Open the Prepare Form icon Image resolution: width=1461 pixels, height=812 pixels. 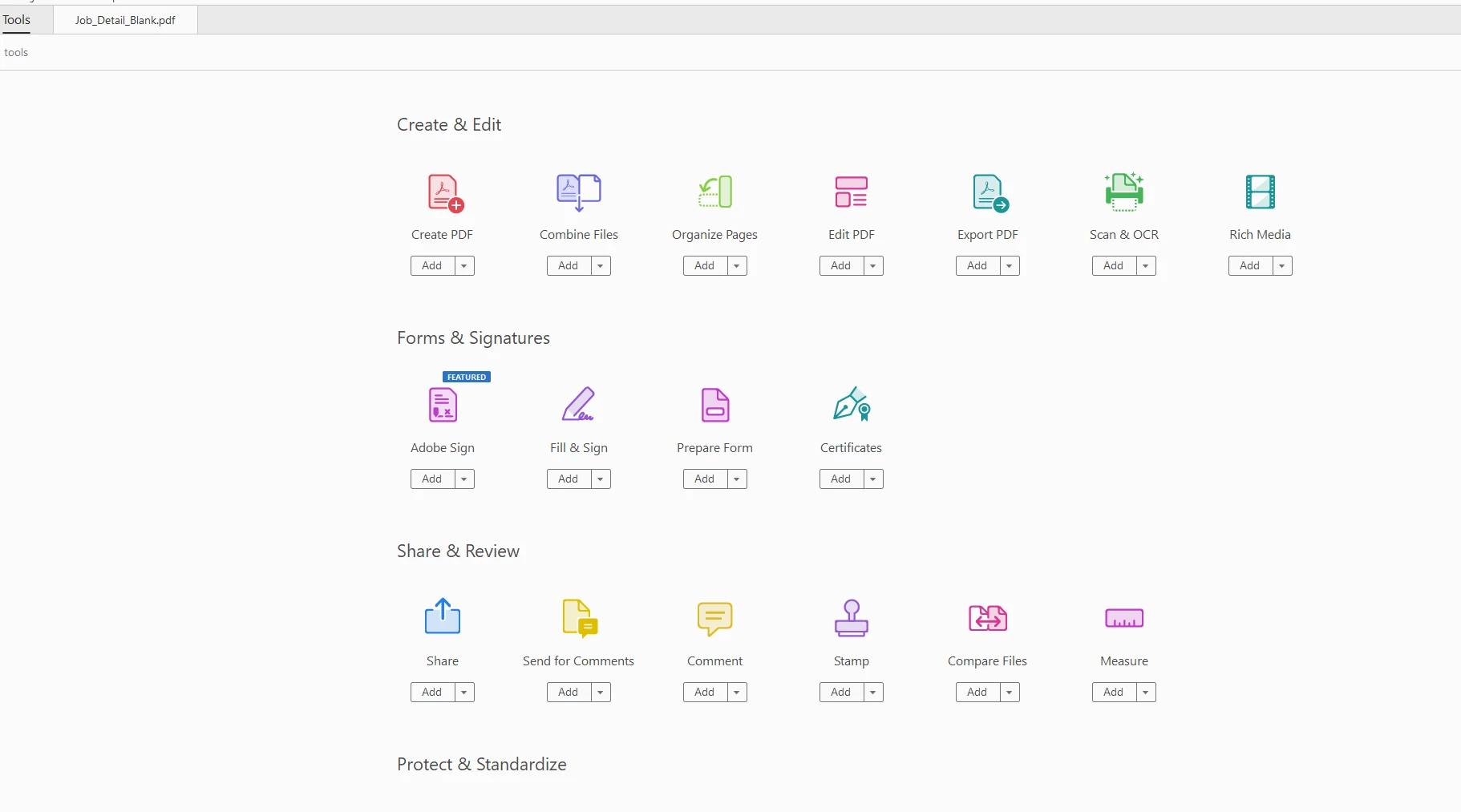click(x=715, y=405)
